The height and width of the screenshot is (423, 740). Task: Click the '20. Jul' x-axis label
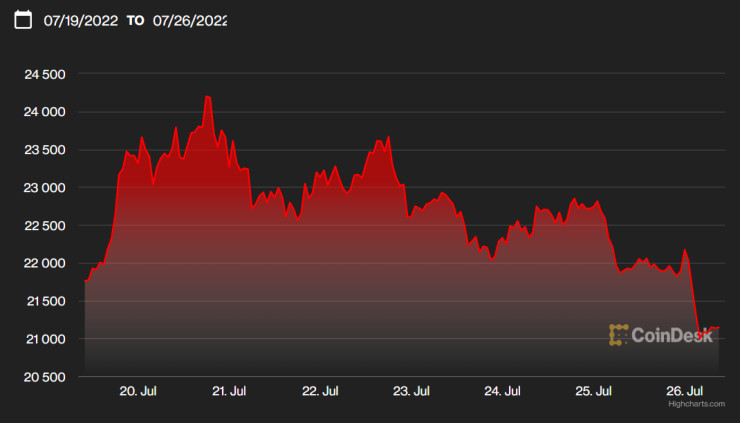140,392
